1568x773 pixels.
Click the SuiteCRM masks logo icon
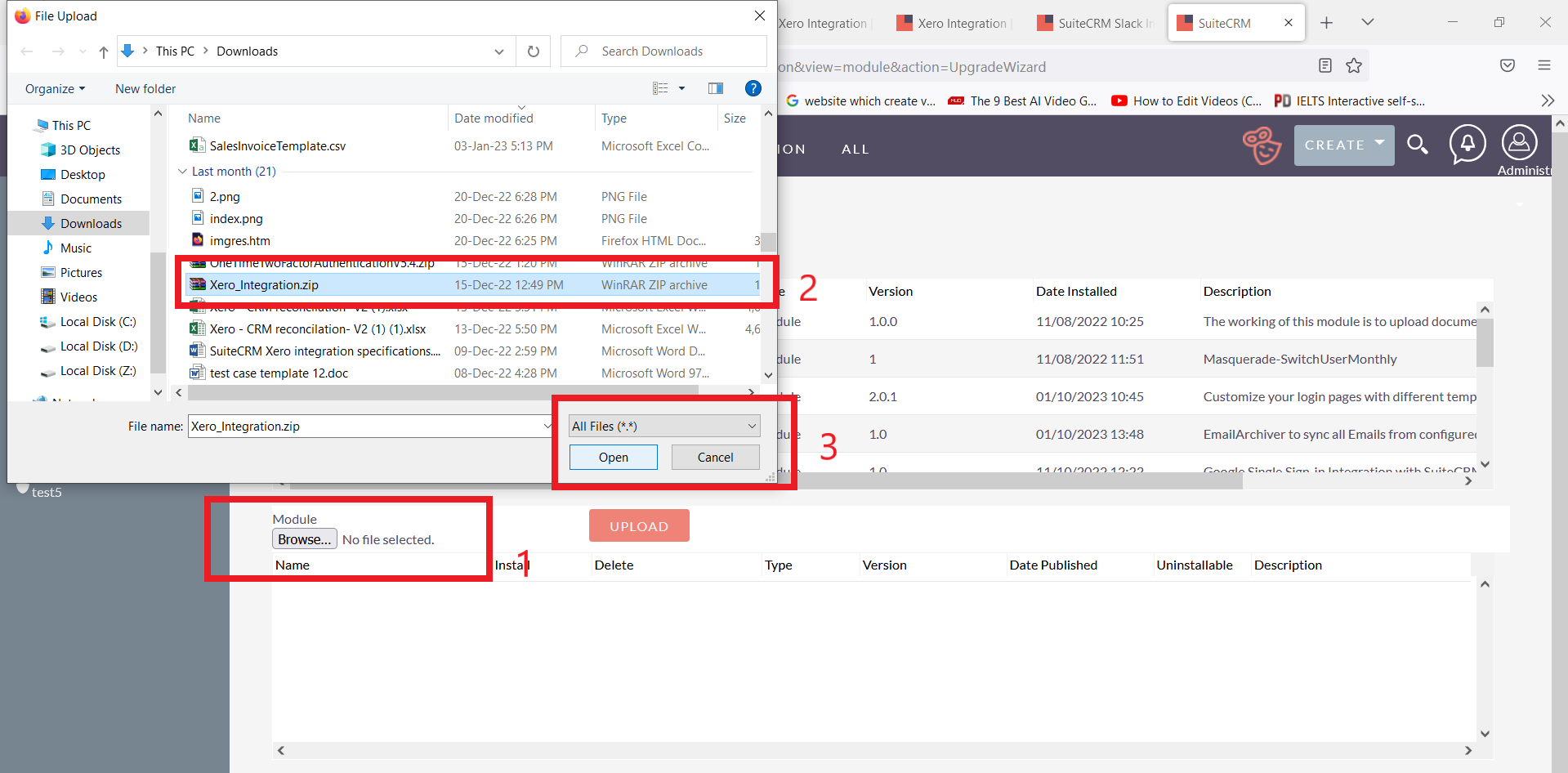point(1262,145)
